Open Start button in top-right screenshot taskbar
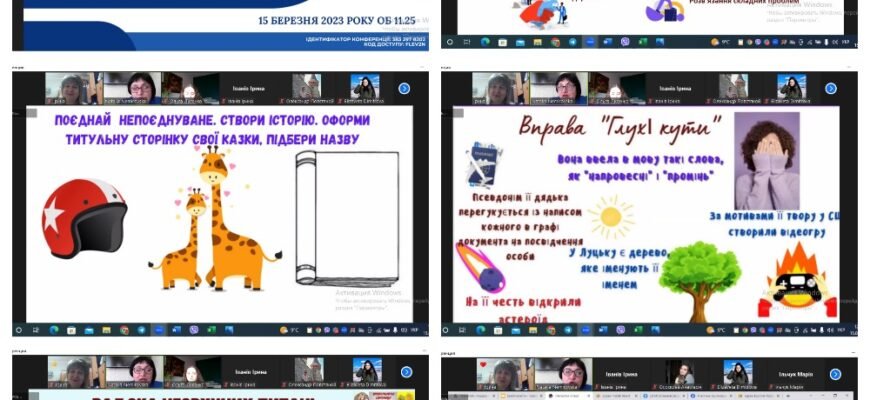 pyautogui.click(x=449, y=42)
